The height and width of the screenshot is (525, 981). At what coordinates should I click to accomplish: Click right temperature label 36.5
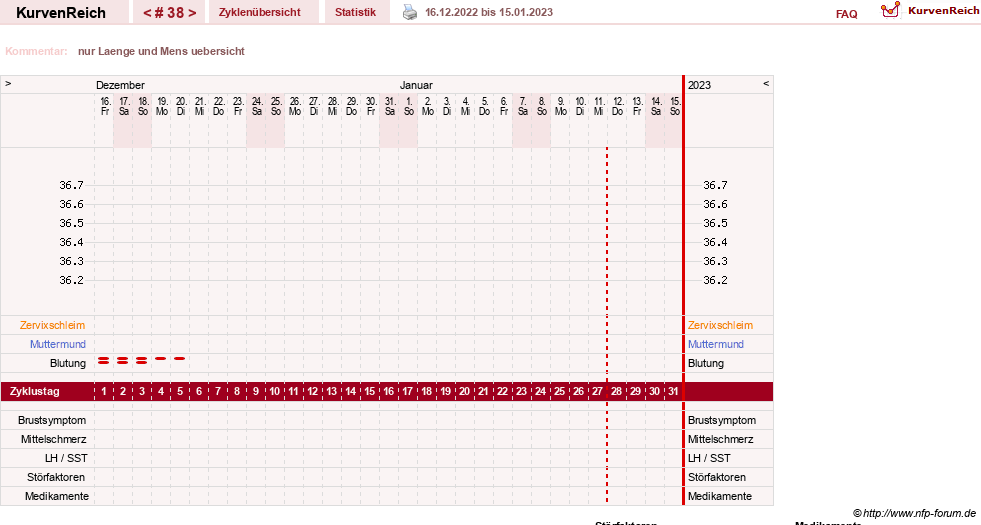(715, 223)
